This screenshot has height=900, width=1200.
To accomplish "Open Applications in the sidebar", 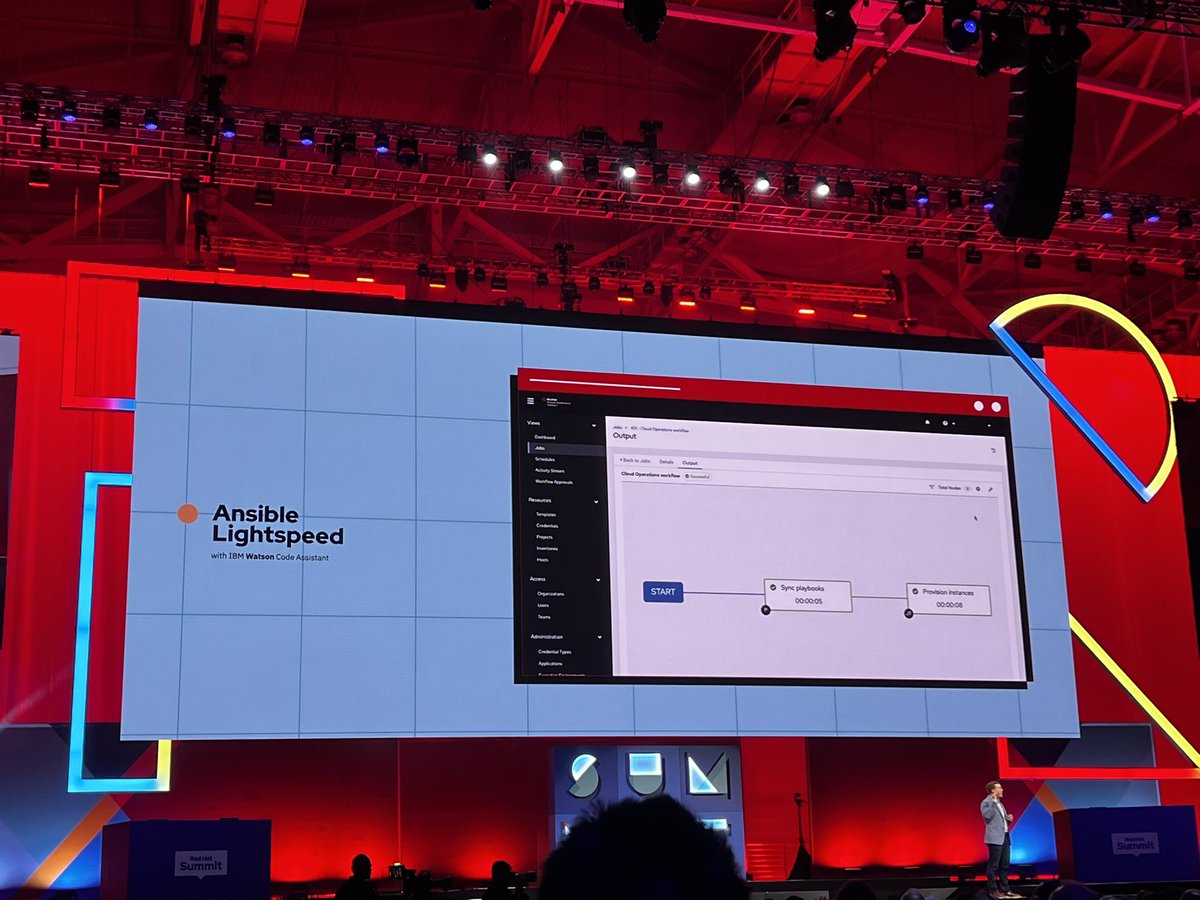I will (550, 663).
